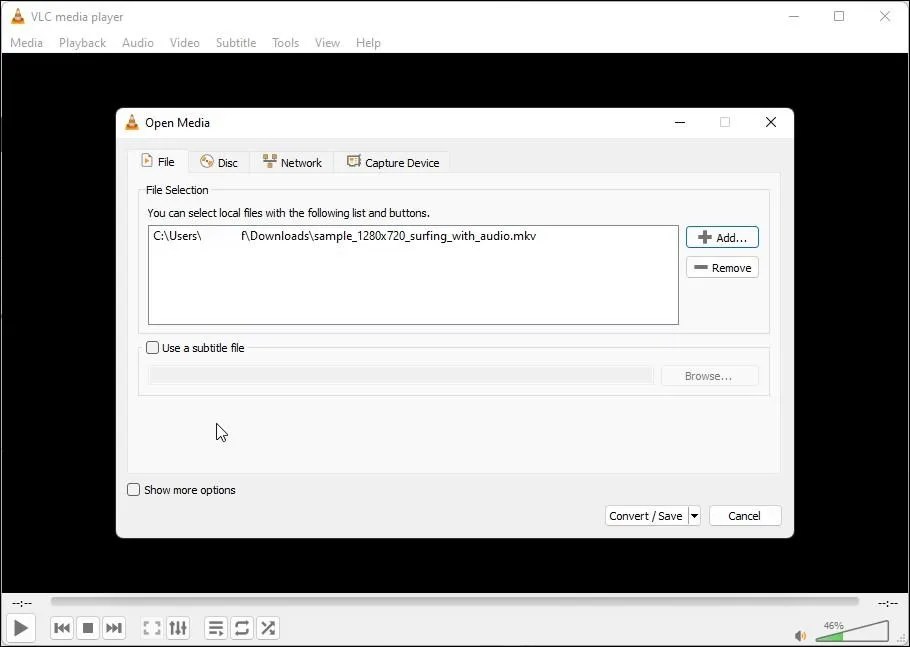The width and height of the screenshot is (910, 647).
Task: Click the Play button
Action: pos(21,628)
